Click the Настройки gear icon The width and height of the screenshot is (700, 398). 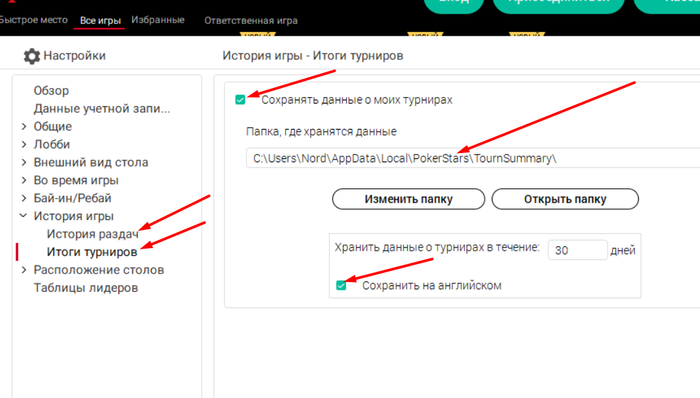tap(32, 56)
